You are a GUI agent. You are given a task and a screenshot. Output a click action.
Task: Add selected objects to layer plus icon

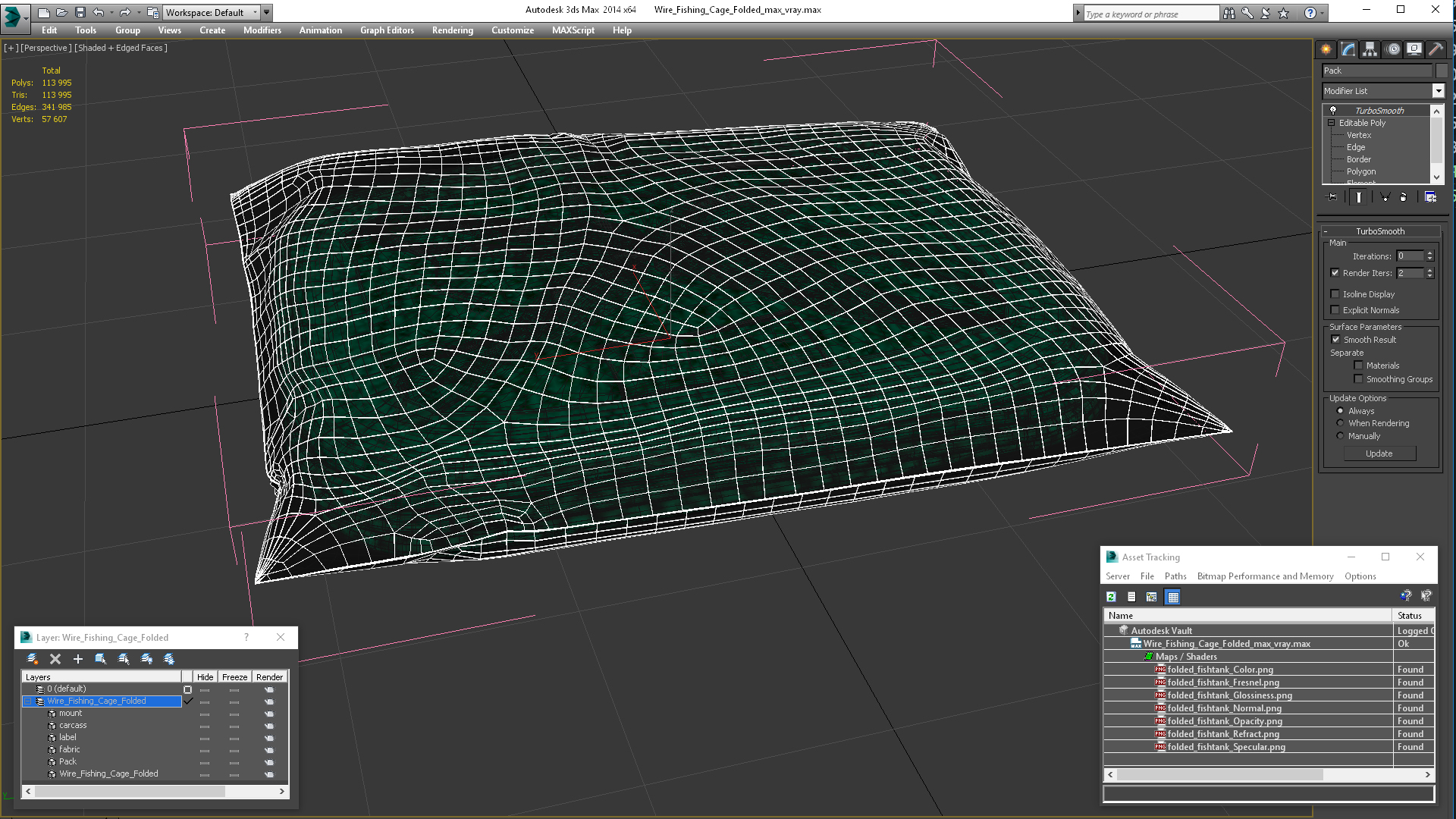78,659
